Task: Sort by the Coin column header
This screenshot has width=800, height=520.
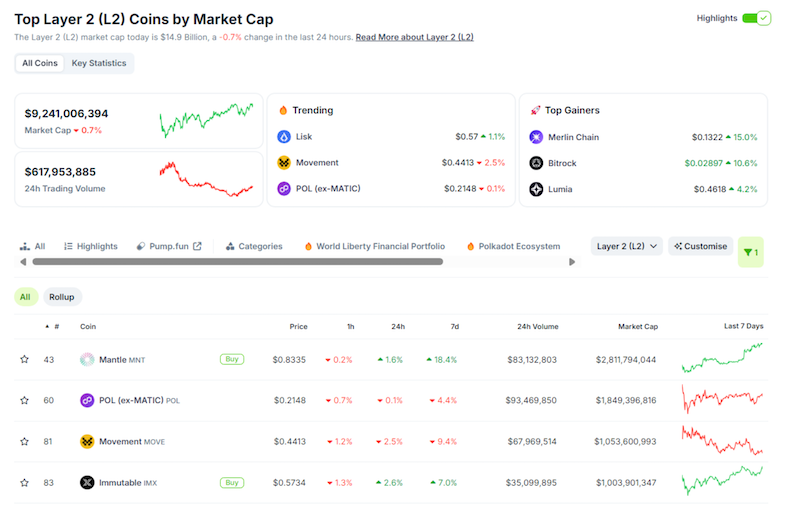Action: (x=88, y=327)
